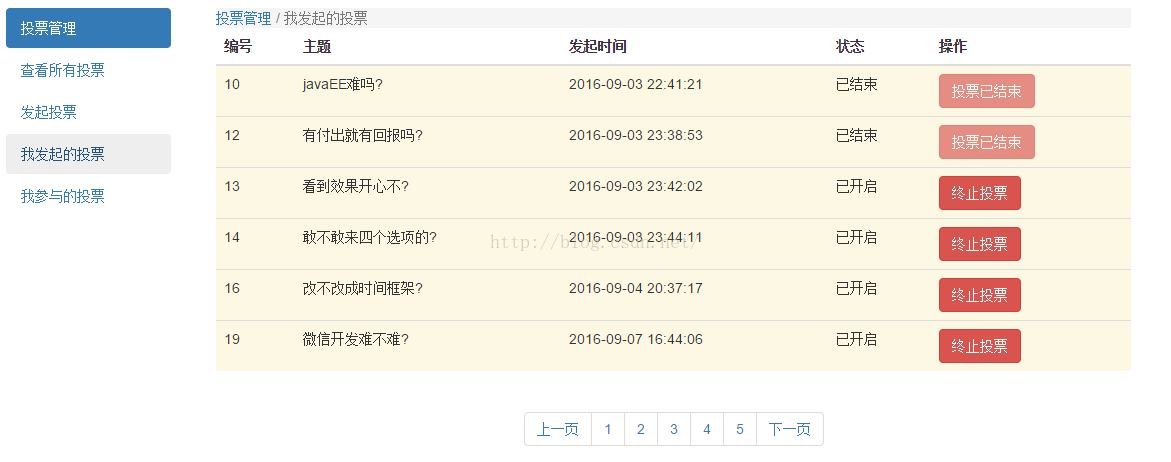This screenshot has height=462, width=1171.
Task: Click number 10 in 编号 column
Action: 232,84
